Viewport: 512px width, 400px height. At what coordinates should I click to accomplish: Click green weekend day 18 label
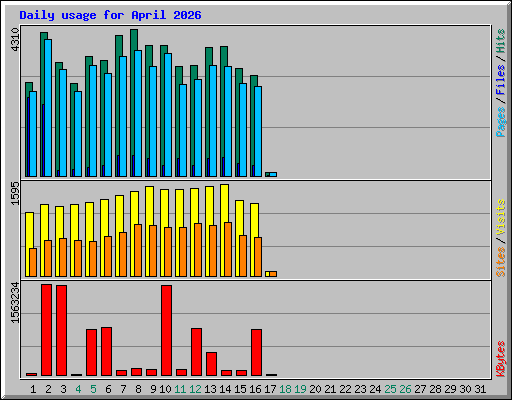pos(285,389)
